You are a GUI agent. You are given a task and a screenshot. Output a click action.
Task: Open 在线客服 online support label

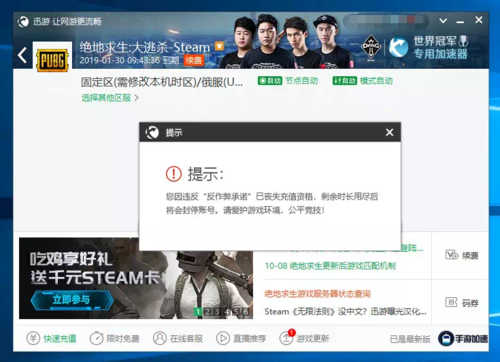tap(186, 339)
